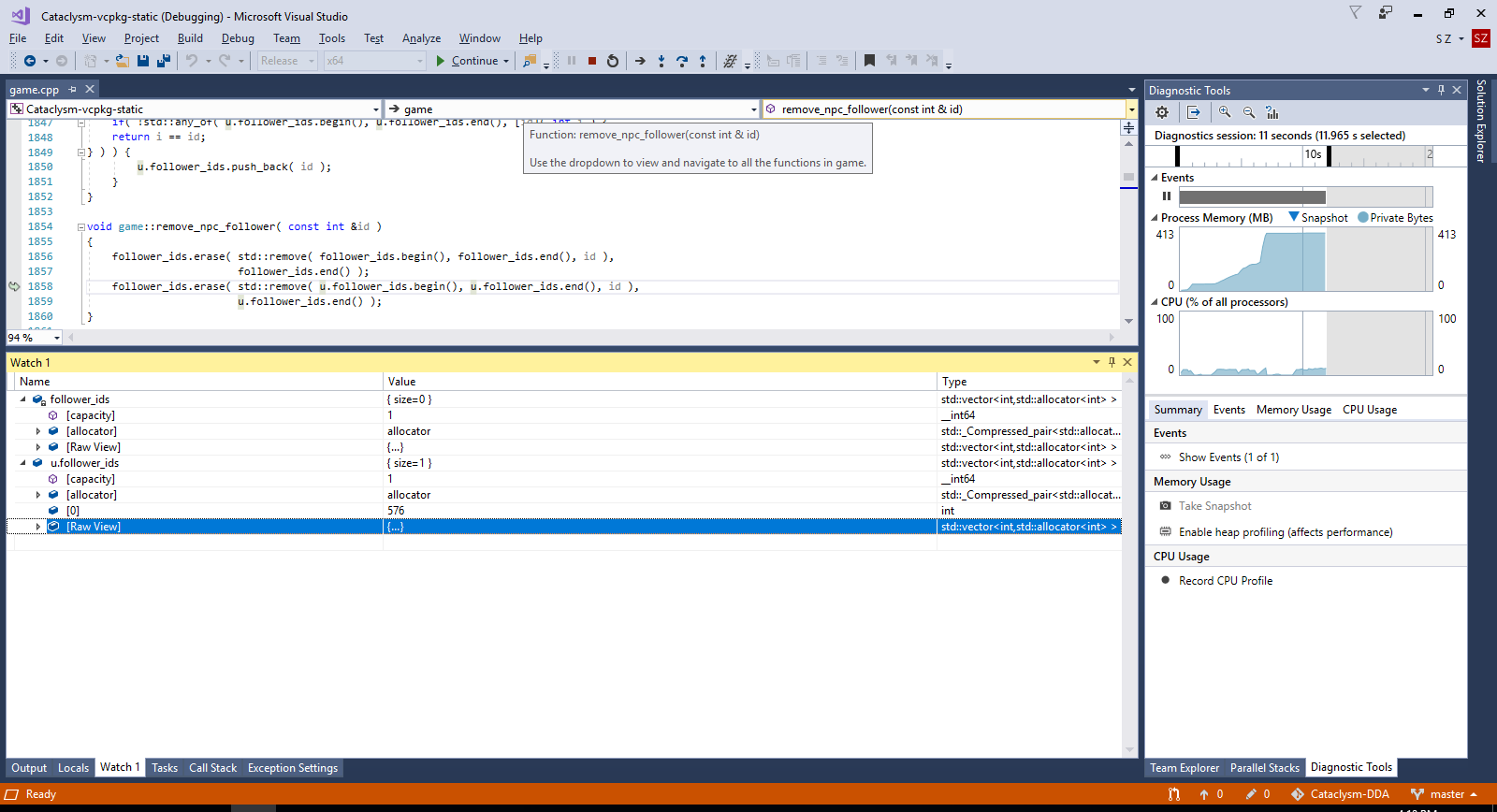Click Record CPU Profile
The width and height of the screenshot is (1497, 812).
(1225, 581)
